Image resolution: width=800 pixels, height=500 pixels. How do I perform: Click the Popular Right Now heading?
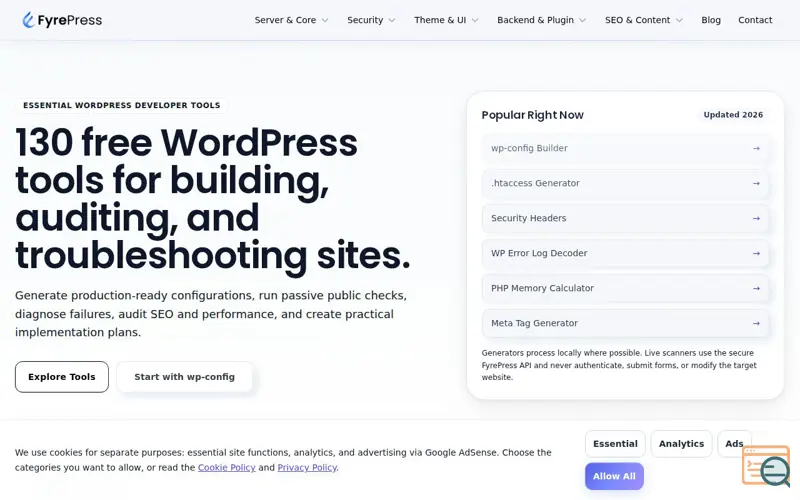tap(533, 115)
